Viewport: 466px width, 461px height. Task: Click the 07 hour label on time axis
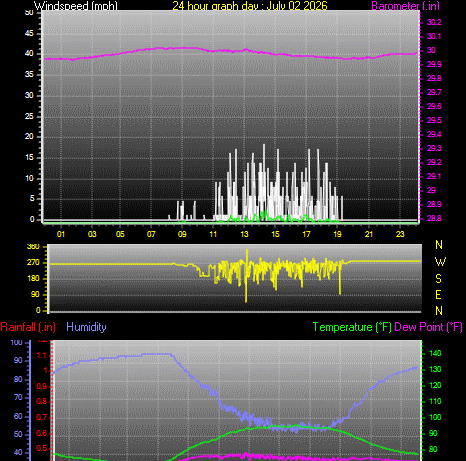(151, 234)
